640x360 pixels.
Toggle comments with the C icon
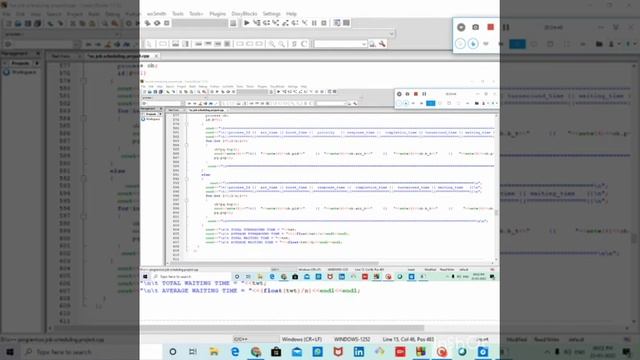pyautogui.click(x=304, y=44)
